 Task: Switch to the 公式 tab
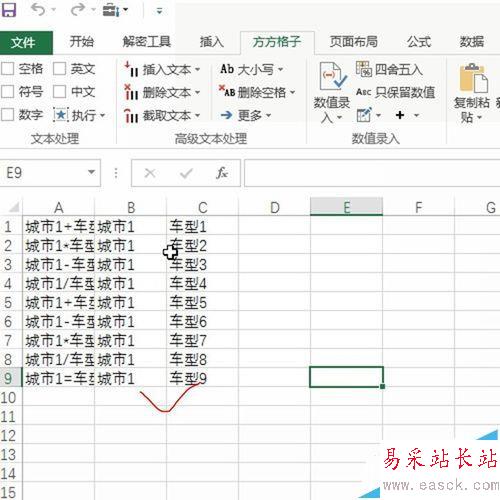click(419, 42)
